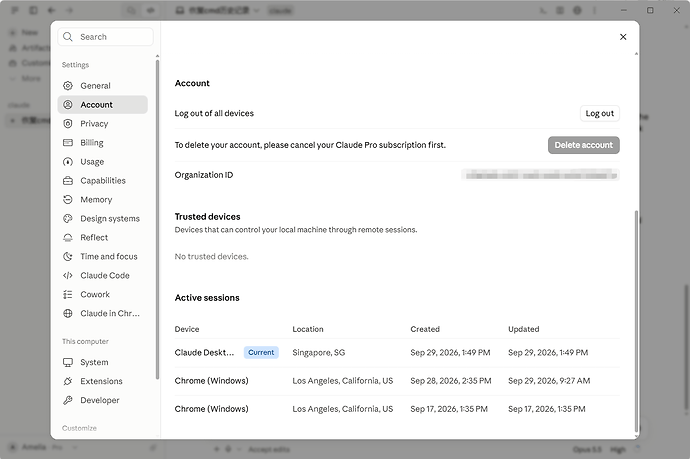Click the Log out button
This screenshot has width=690, height=459.
click(600, 114)
